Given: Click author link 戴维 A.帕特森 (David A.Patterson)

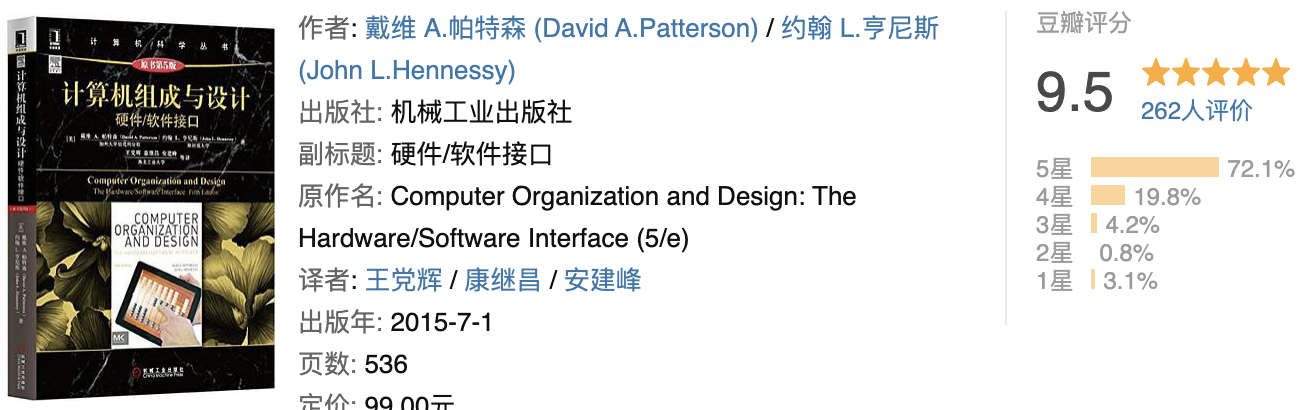Looking at the screenshot, I should coord(561,29).
